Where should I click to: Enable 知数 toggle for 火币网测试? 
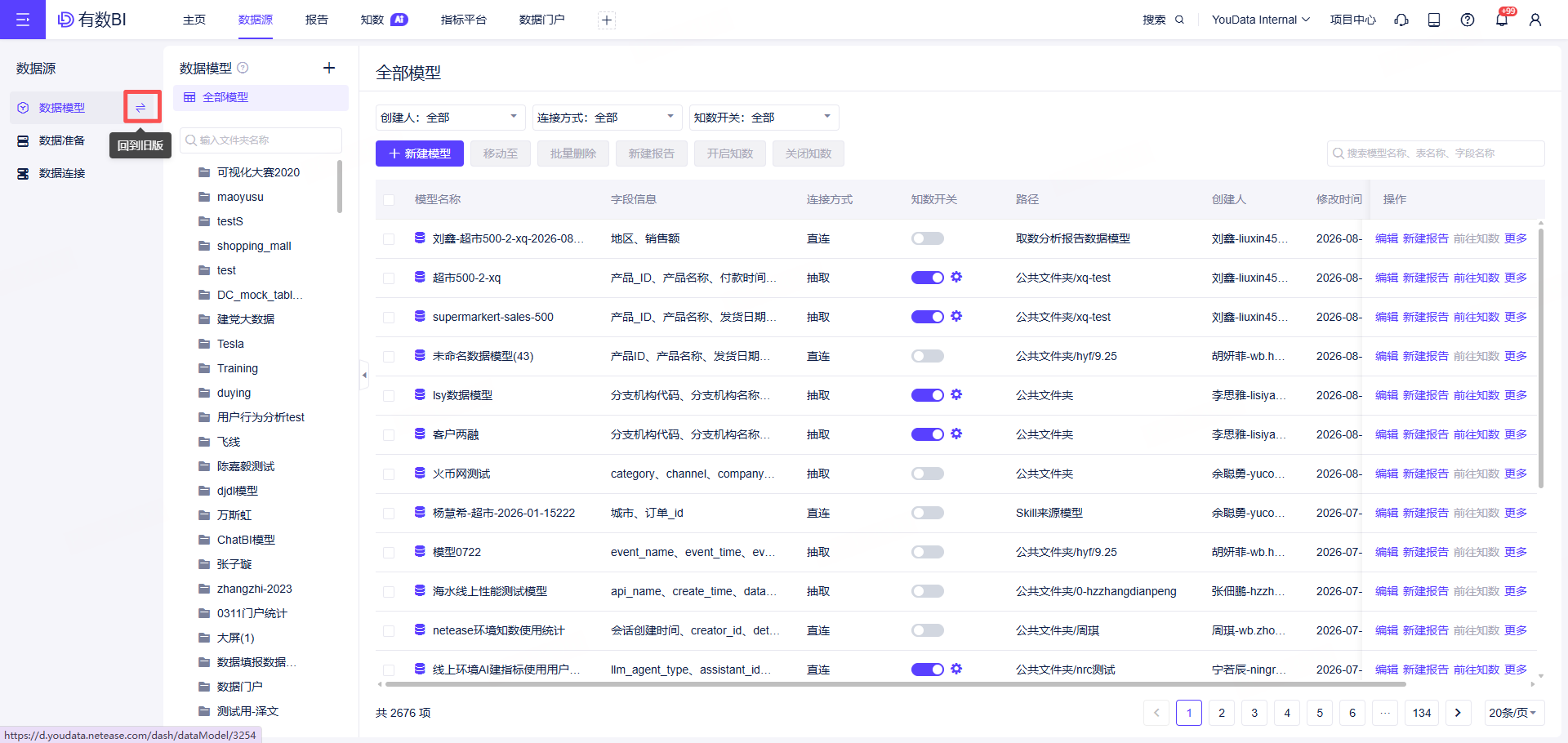(x=928, y=474)
